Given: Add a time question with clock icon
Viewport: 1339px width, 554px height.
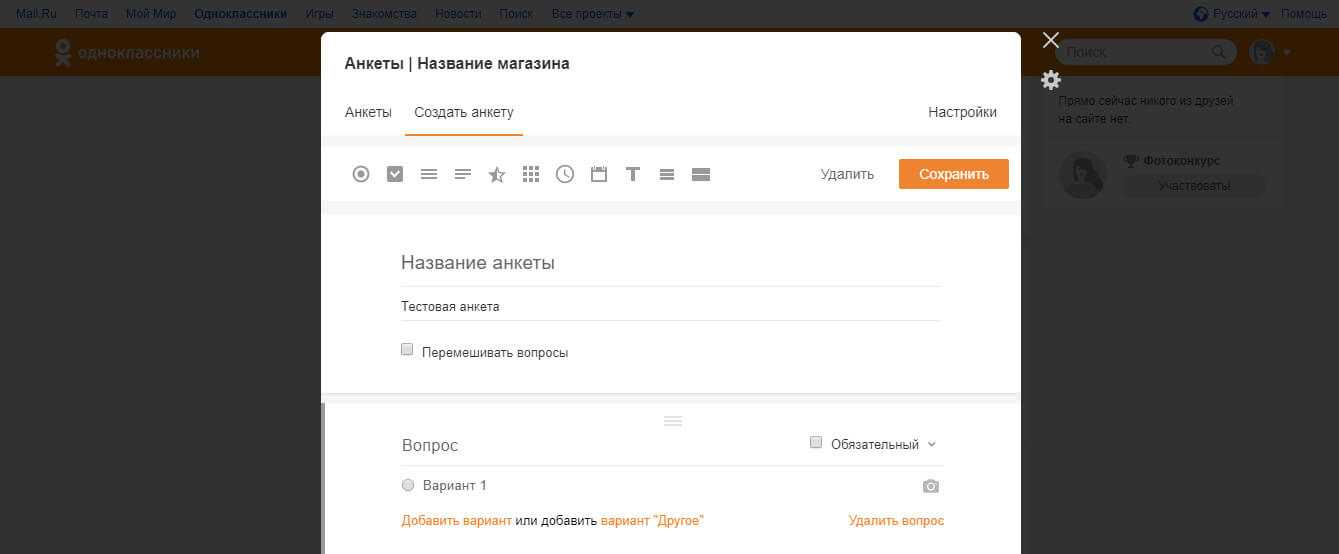Looking at the screenshot, I should coord(565,174).
